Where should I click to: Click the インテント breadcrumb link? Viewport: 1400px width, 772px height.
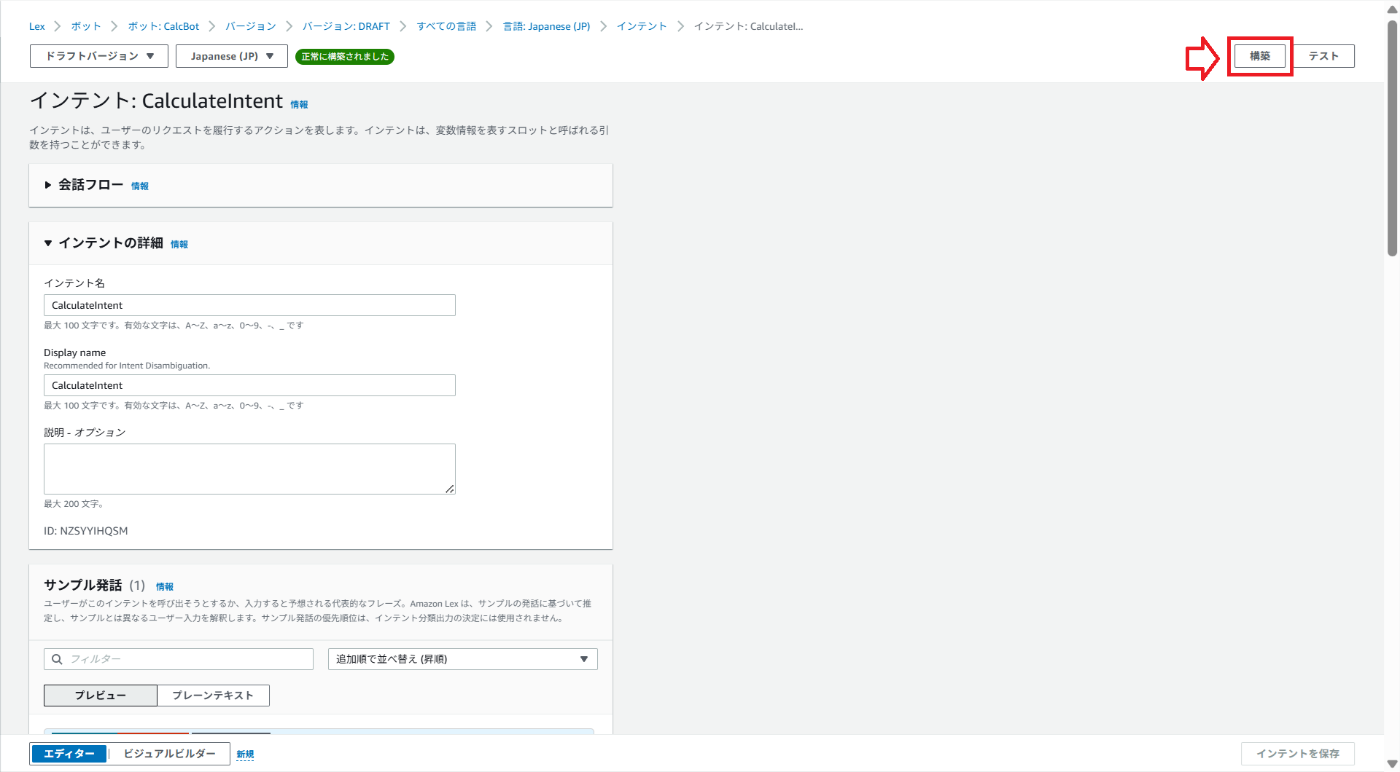click(642, 26)
